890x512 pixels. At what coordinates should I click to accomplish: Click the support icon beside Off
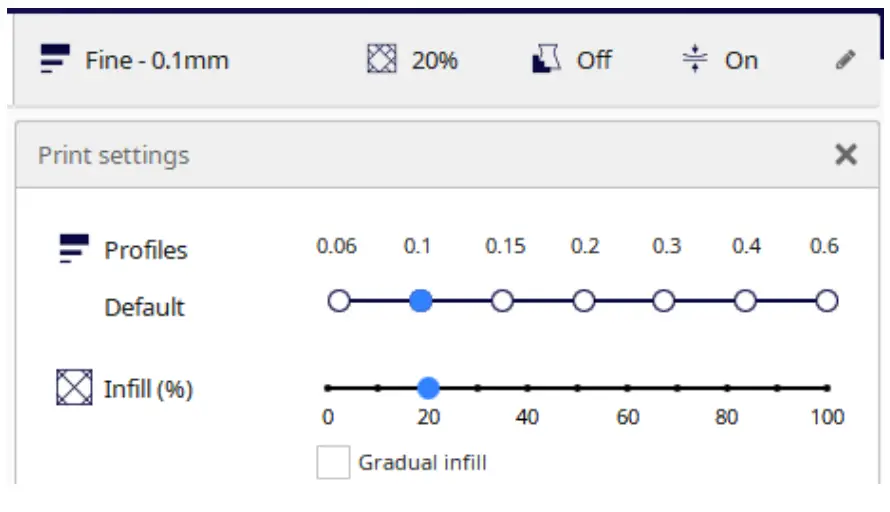pos(544,60)
